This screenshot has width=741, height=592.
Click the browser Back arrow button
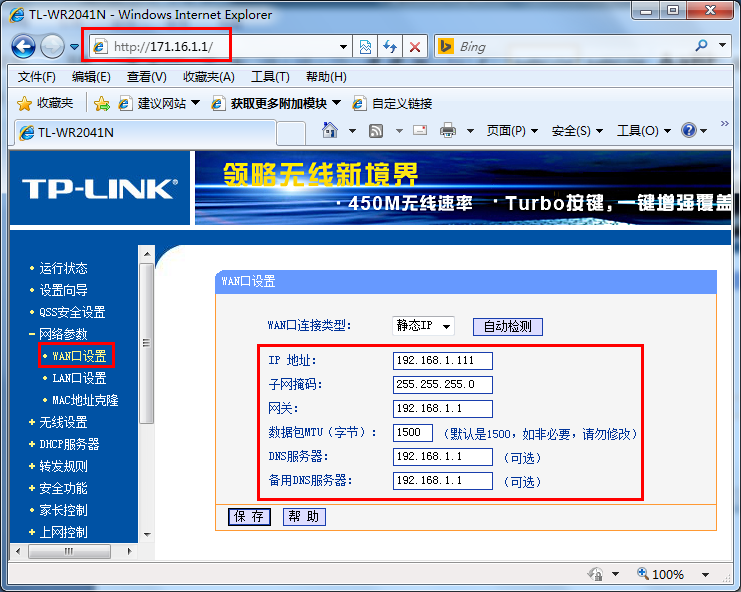pos(24,46)
